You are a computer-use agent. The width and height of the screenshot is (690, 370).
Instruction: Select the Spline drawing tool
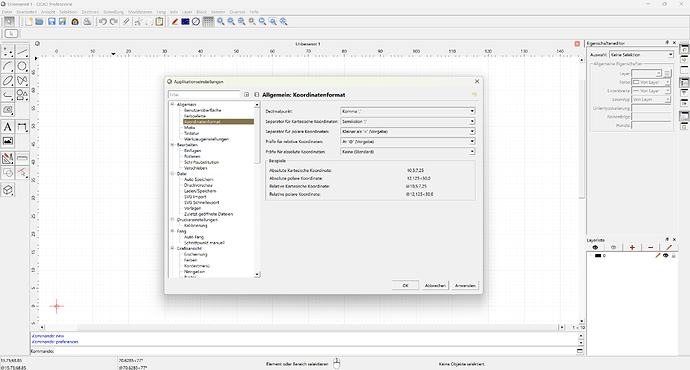22,81
